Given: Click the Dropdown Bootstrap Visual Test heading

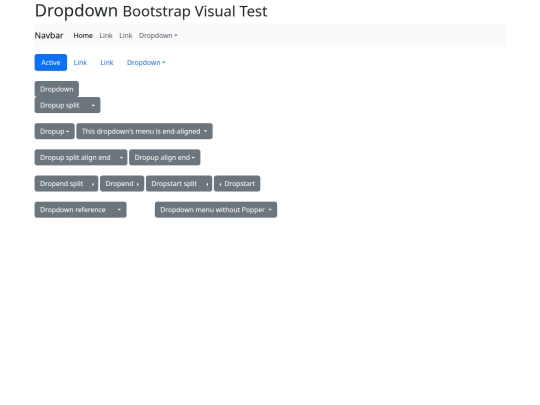Looking at the screenshot, I should [151, 11].
